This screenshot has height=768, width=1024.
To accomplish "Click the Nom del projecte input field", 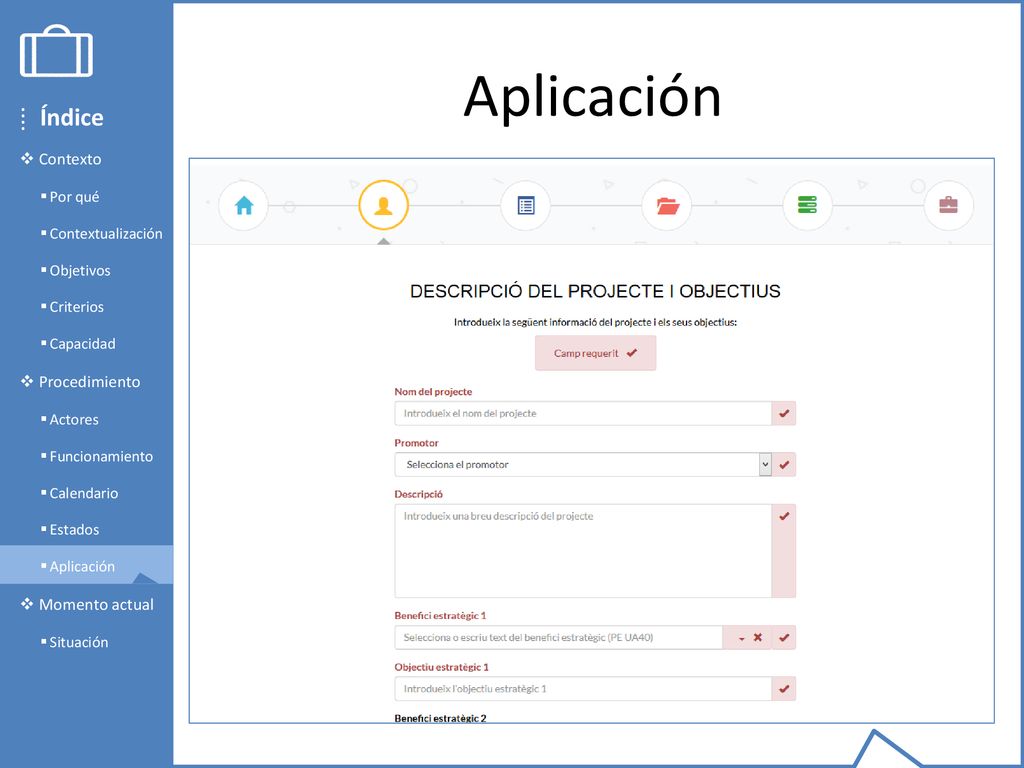I will (583, 413).
